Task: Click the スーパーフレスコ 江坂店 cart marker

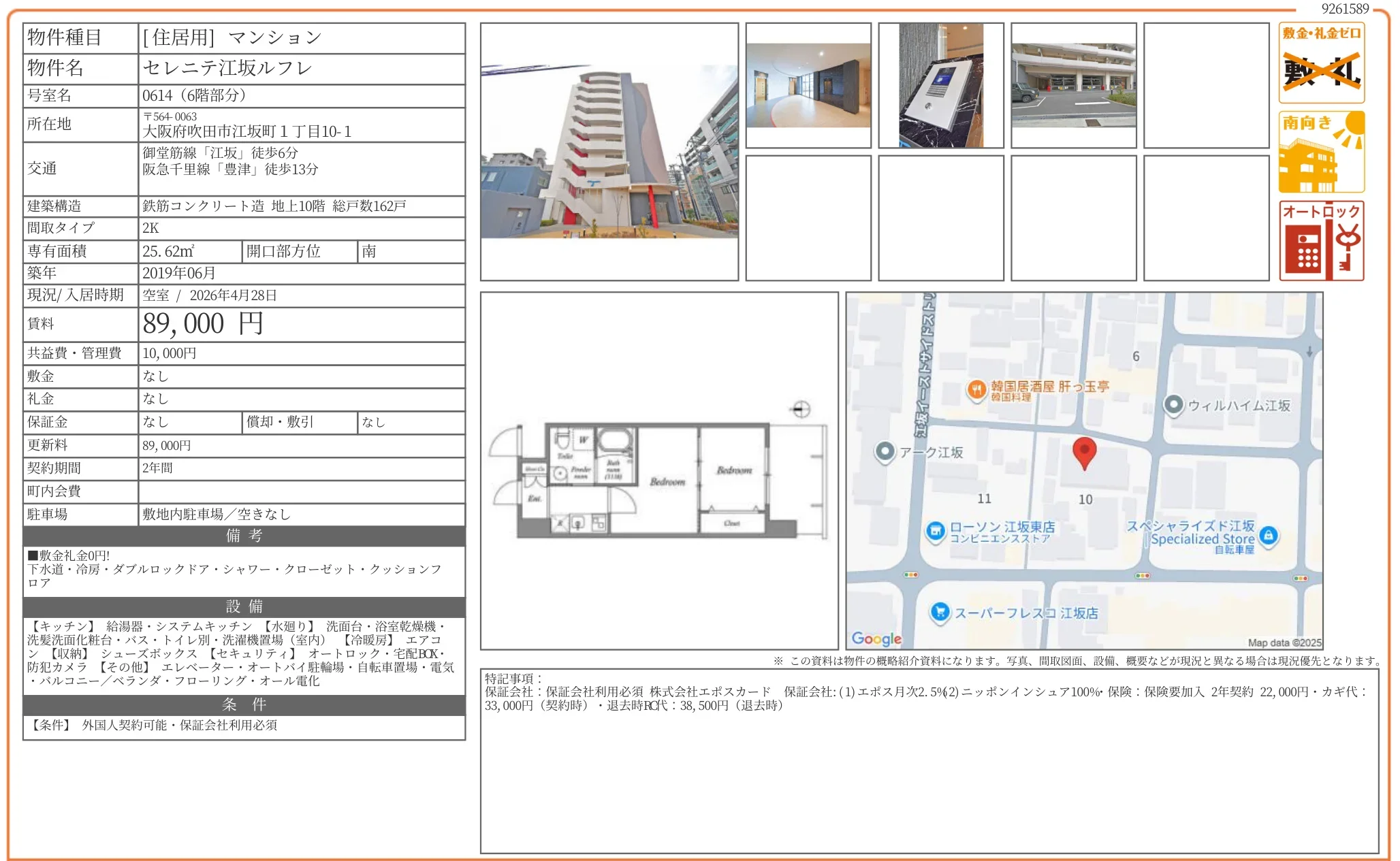Action: pyautogui.click(x=940, y=612)
